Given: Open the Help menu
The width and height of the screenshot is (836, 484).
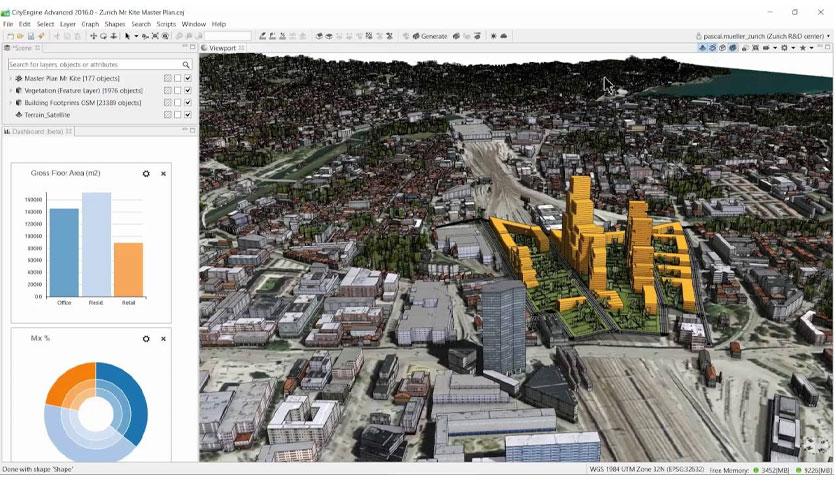Looking at the screenshot, I should pos(219,24).
